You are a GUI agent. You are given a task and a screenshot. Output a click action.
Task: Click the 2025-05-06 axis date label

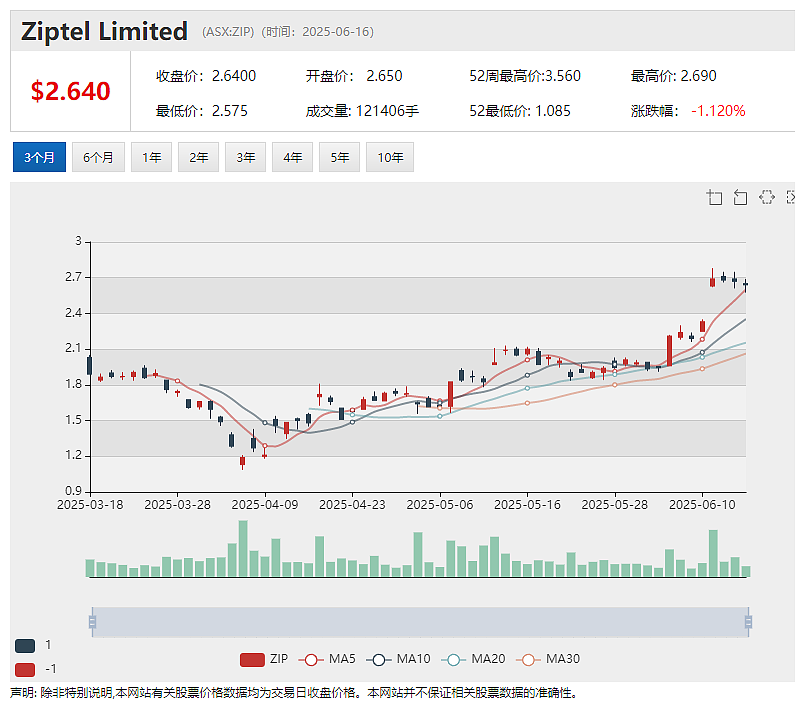tap(440, 505)
